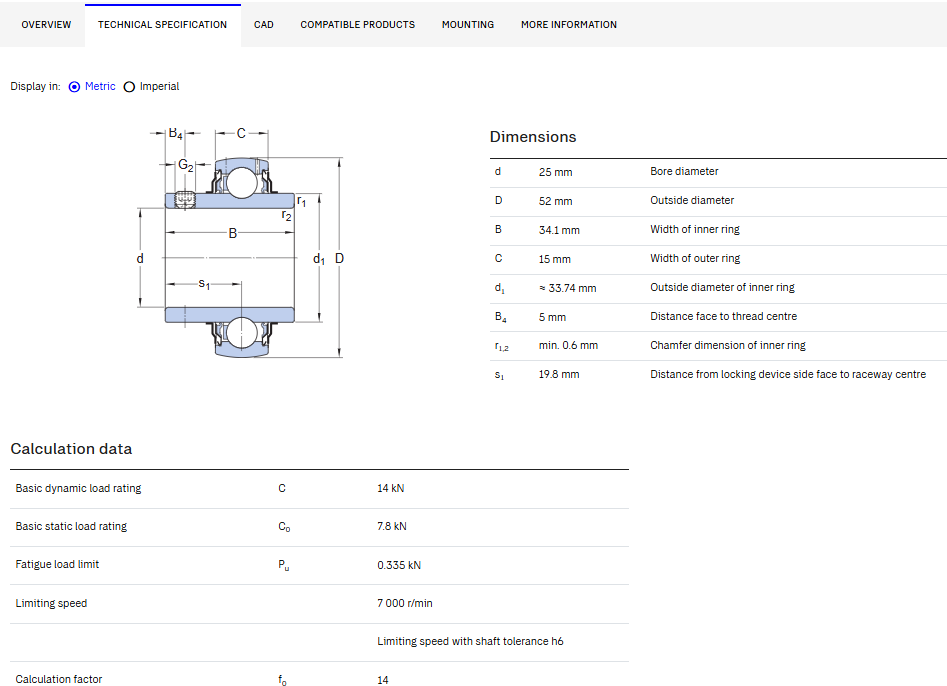Select the '25 mm' bore diameter value
This screenshot has height=686, width=947.
pos(555,172)
